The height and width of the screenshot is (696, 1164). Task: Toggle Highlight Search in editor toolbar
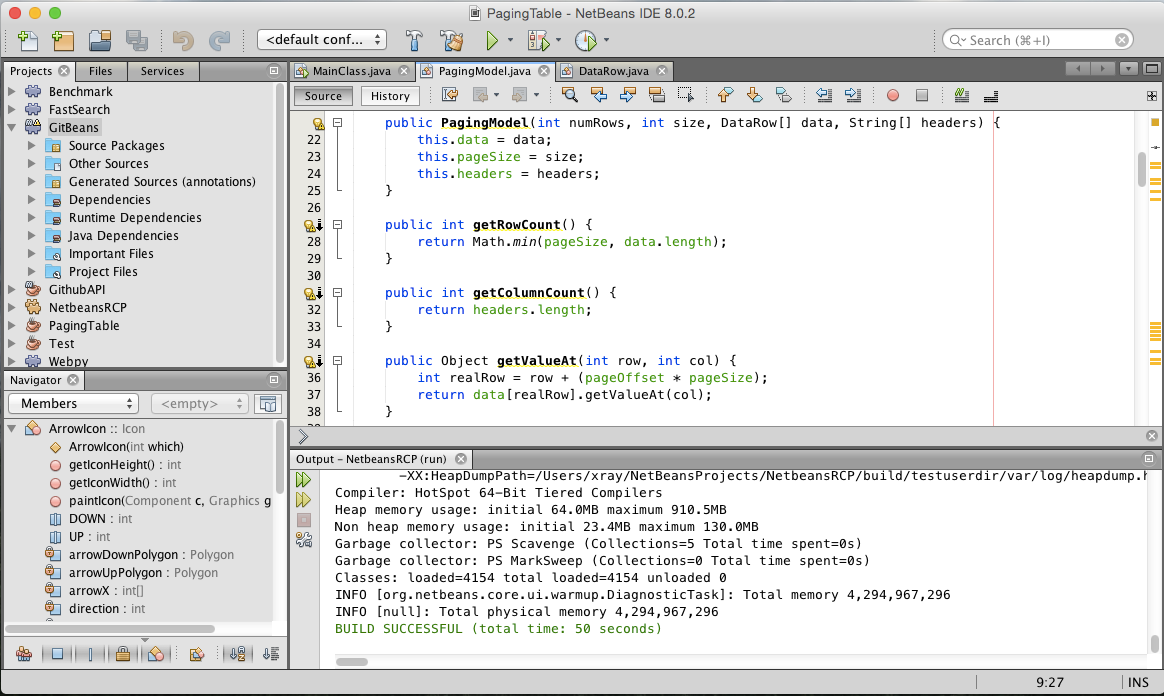coord(656,95)
